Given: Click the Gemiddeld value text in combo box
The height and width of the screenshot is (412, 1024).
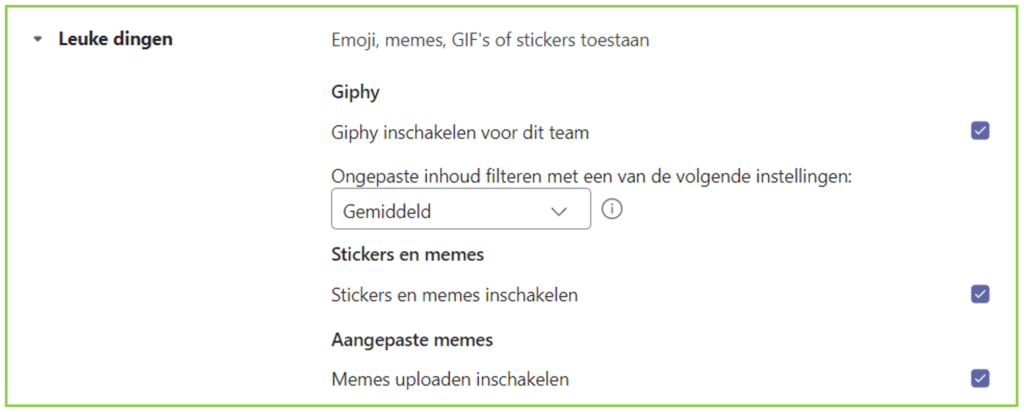Looking at the screenshot, I should pyautogui.click(x=387, y=212).
